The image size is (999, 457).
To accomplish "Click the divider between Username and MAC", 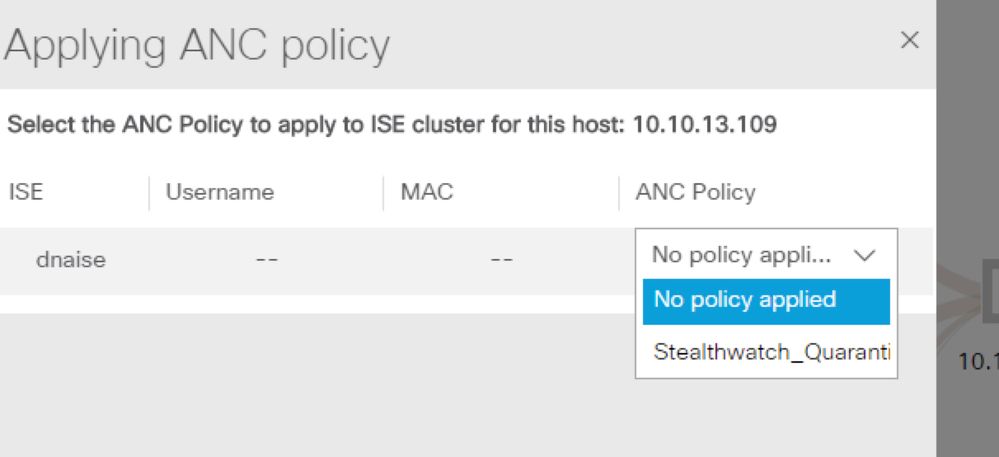I will click(x=384, y=193).
